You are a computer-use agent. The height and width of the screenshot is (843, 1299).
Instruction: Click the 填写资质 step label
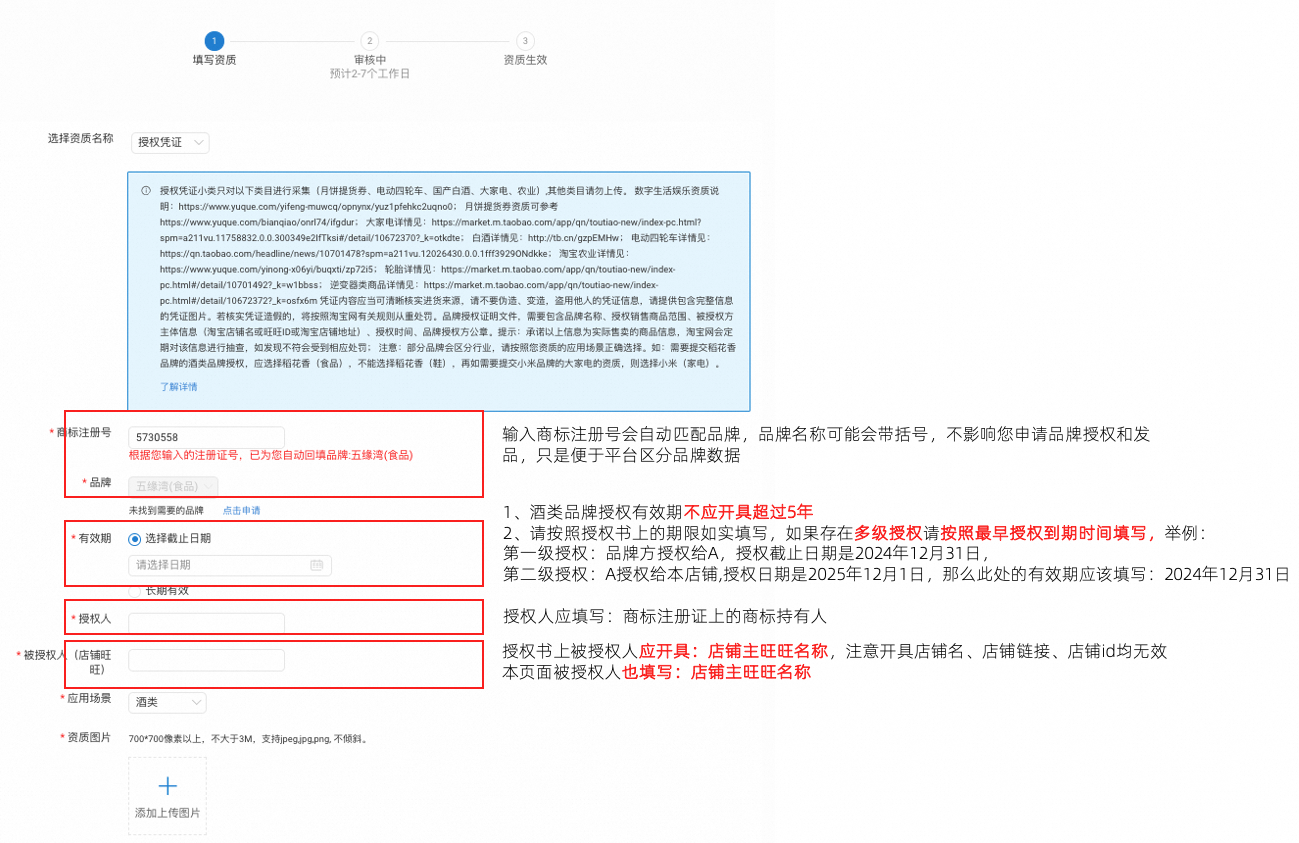point(214,60)
